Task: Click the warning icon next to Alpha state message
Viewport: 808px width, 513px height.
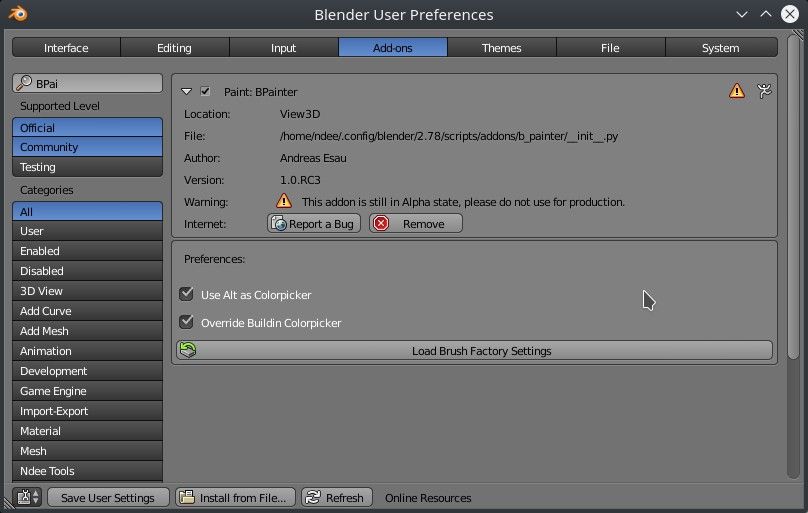Action: point(284,201)
